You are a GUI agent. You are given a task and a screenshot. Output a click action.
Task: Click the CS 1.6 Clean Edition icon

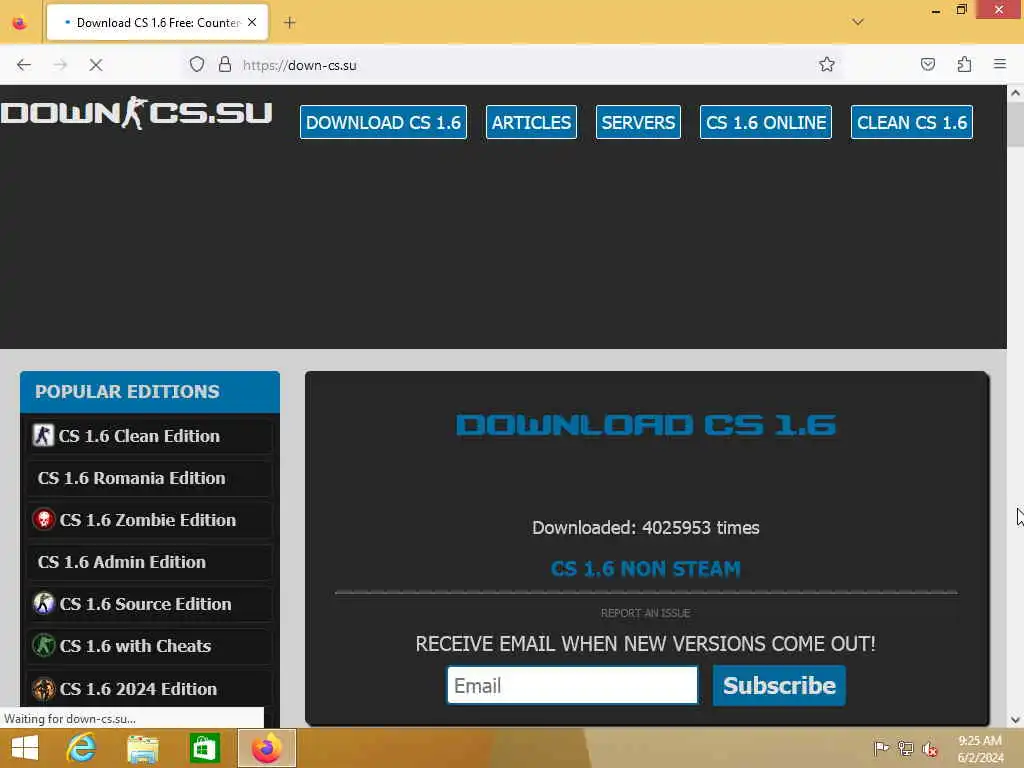tap(43, 436)
